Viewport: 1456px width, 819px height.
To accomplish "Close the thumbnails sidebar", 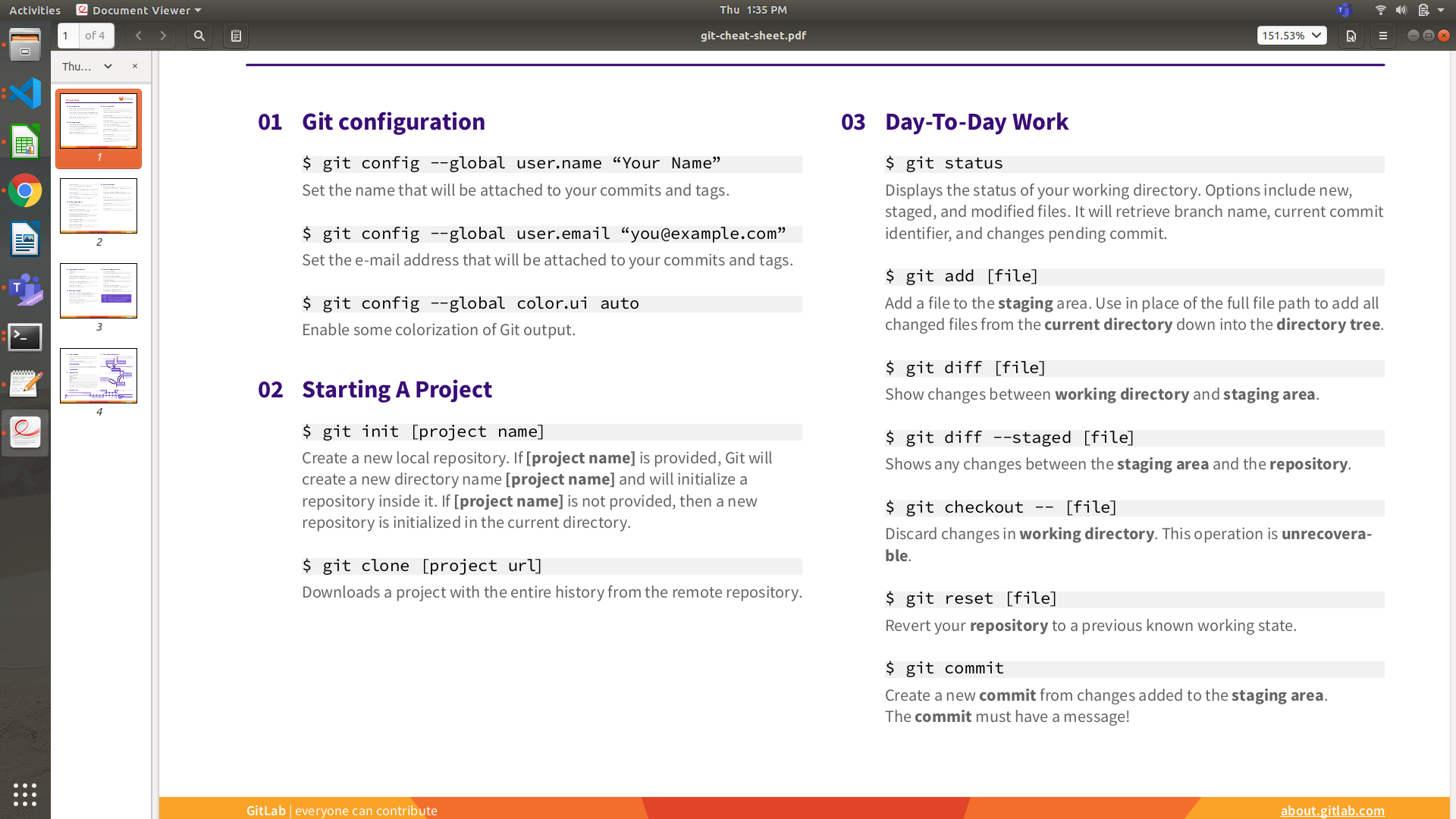I will tap(135, 67).
